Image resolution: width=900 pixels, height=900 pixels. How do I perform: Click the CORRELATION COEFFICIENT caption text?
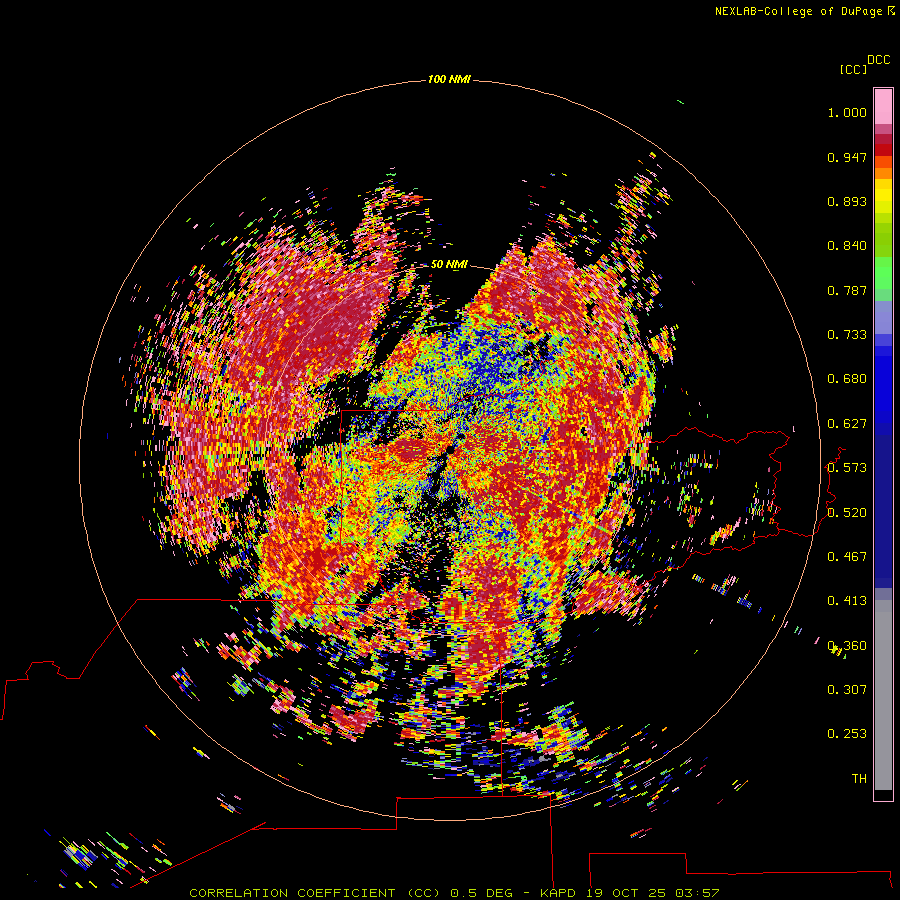coord(292,893)
